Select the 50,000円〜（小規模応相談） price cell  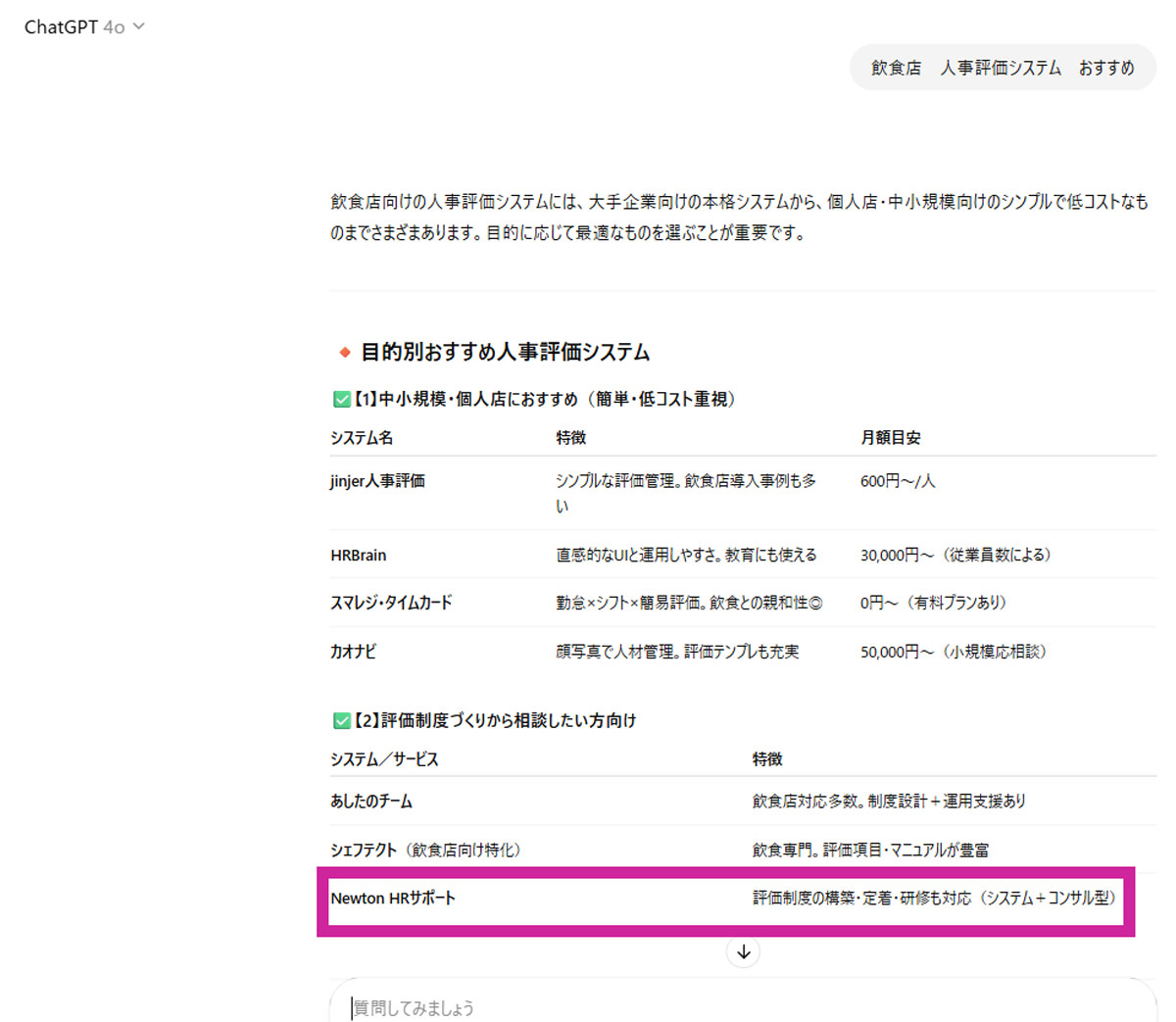(x=954, y=652)
